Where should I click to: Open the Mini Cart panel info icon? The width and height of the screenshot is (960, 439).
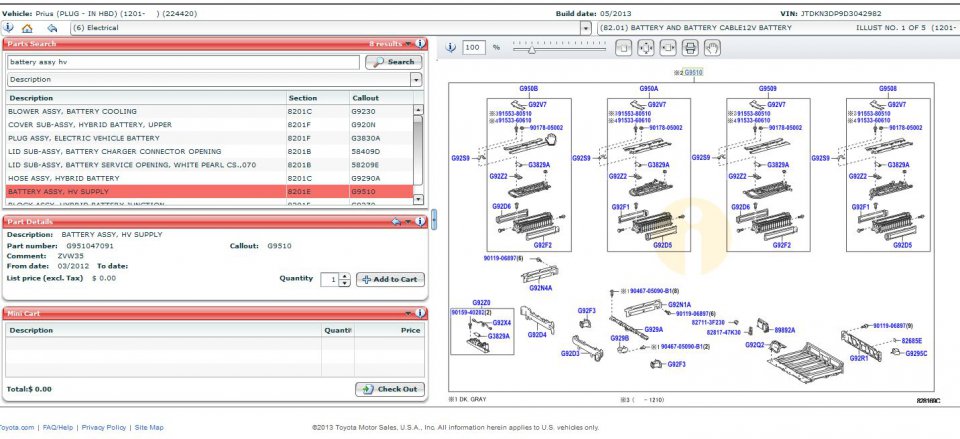tap(420, 313)
